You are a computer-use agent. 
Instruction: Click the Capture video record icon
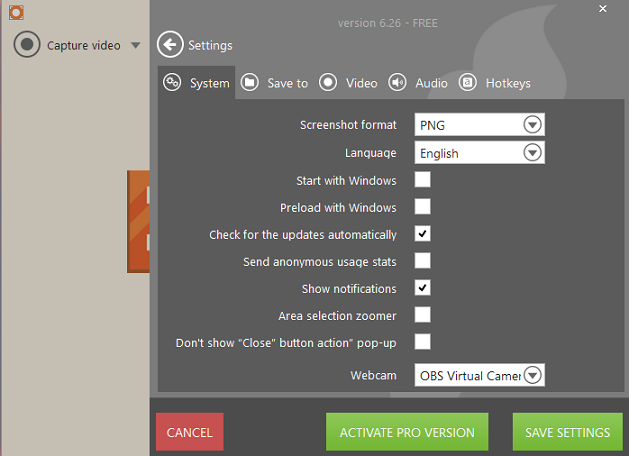(27, 45)
